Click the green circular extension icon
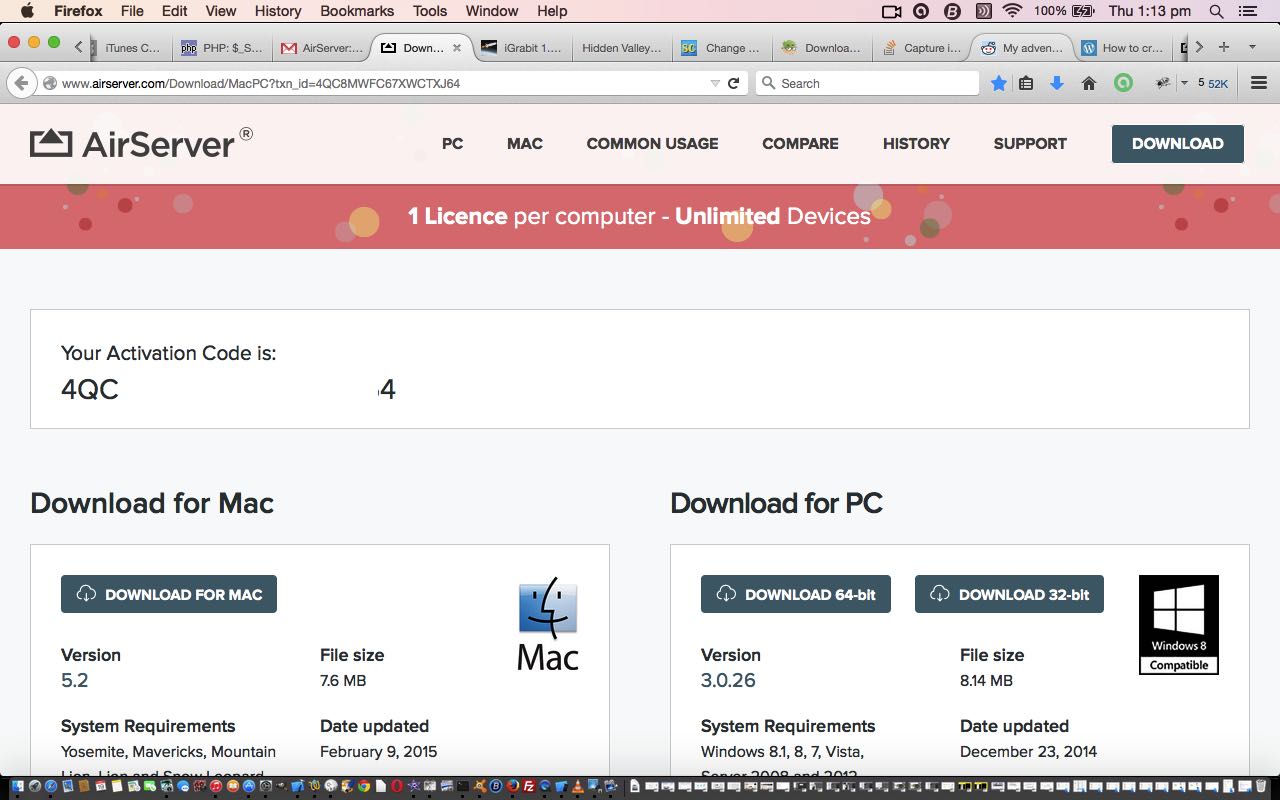This screenshot has width=1280, height=800. [x=1123, y=83]
